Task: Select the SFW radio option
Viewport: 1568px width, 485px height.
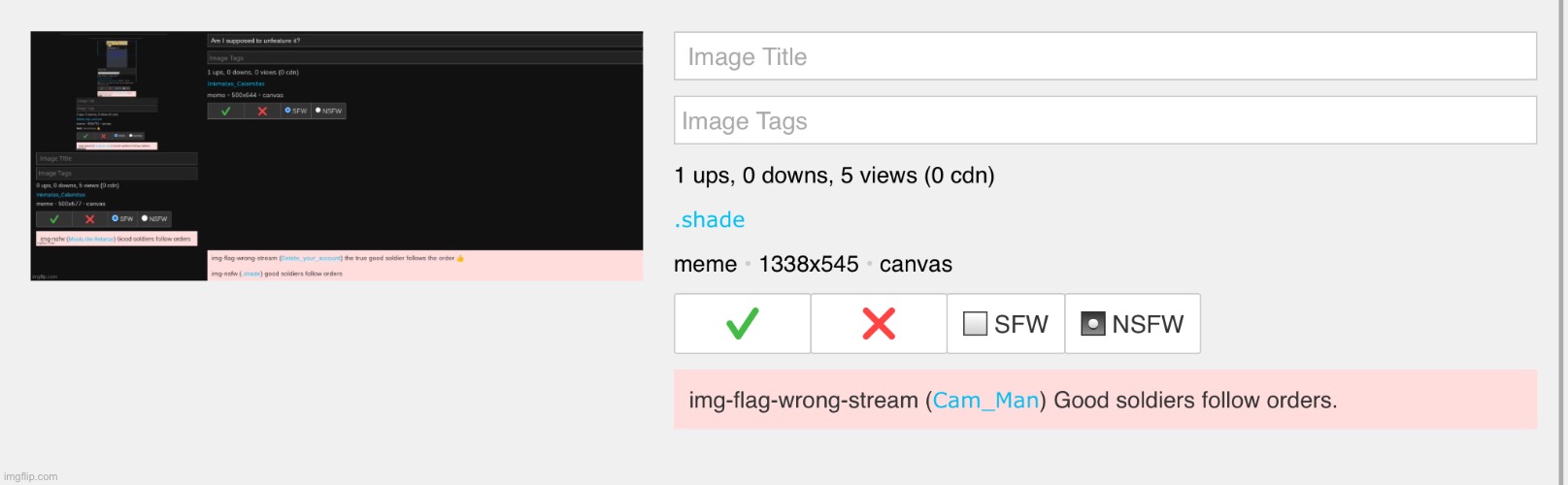Action: tap(1006, 324)
